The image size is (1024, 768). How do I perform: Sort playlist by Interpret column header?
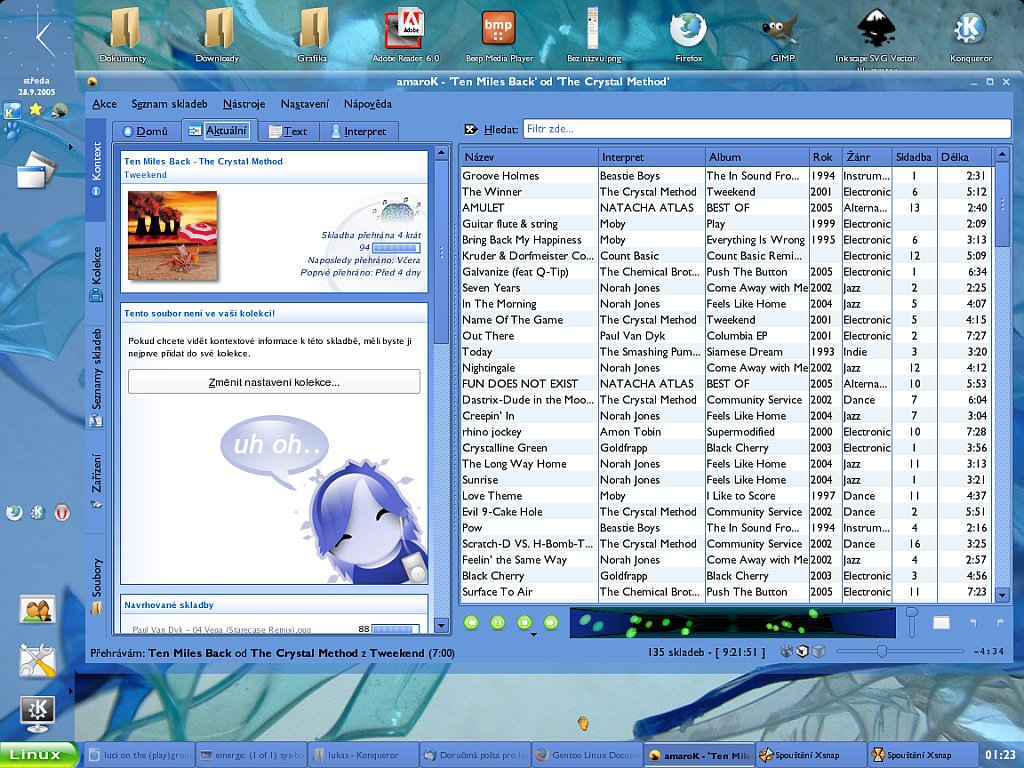point(652,157)
